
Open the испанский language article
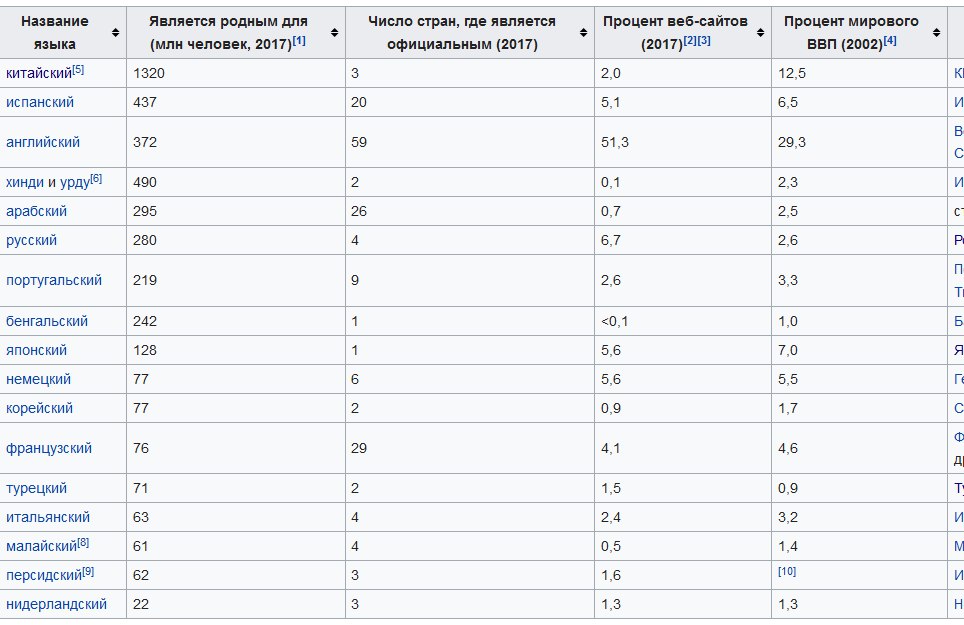(40, 102)
